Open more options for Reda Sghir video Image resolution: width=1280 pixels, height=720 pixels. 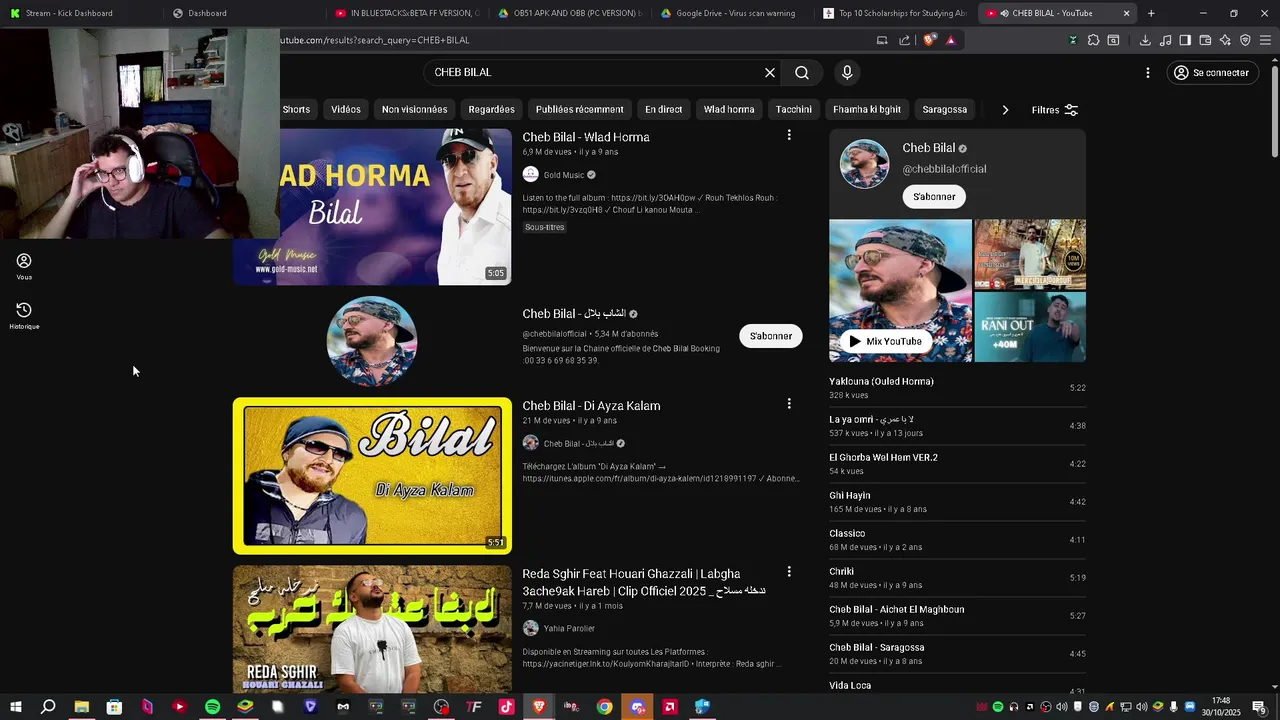pos(789,572)
